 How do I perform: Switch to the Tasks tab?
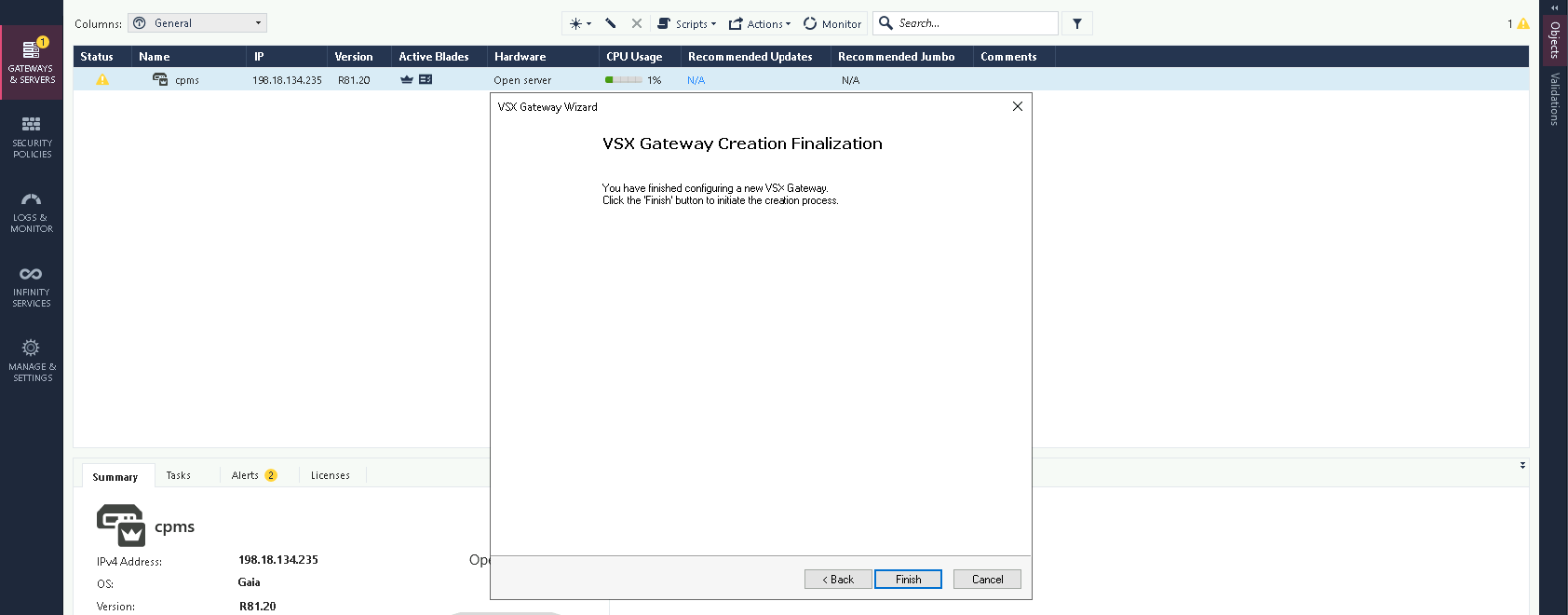[x=178, y=475]
